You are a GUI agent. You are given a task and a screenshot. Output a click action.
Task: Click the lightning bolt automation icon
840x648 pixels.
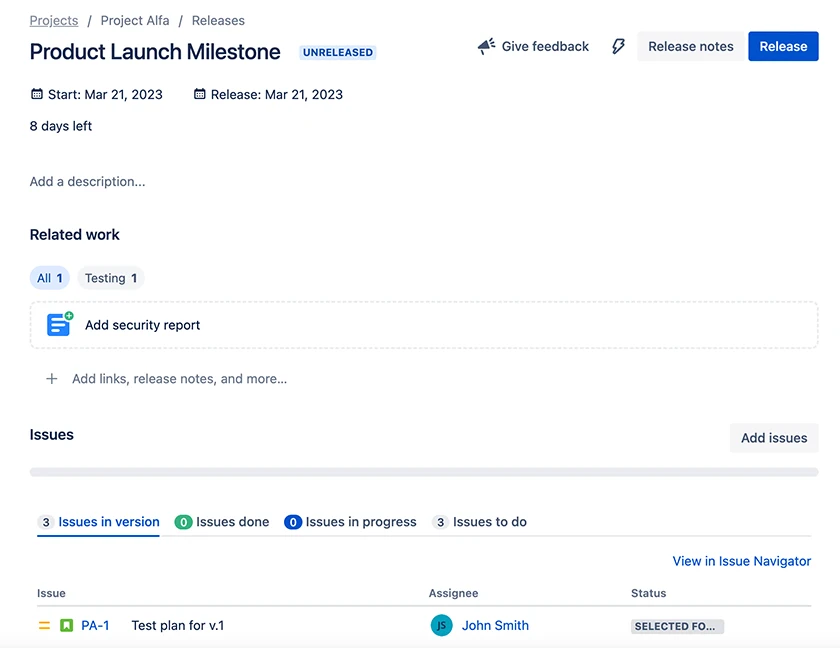click(619, 45)
